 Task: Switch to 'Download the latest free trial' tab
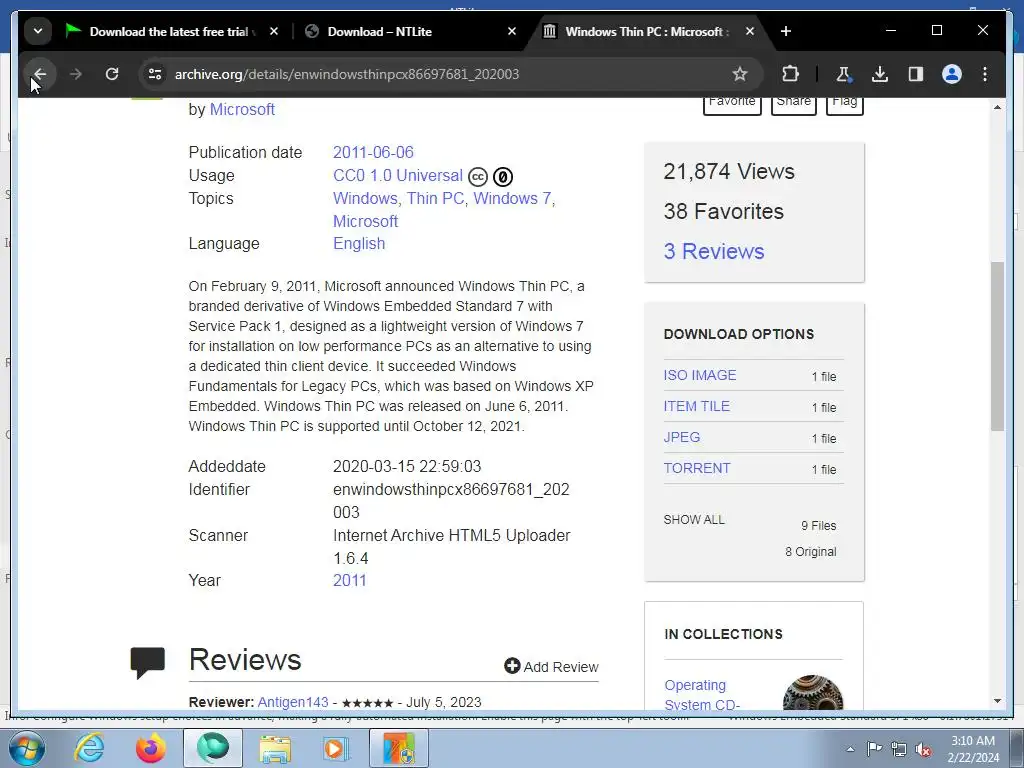[x=171, y=31]
